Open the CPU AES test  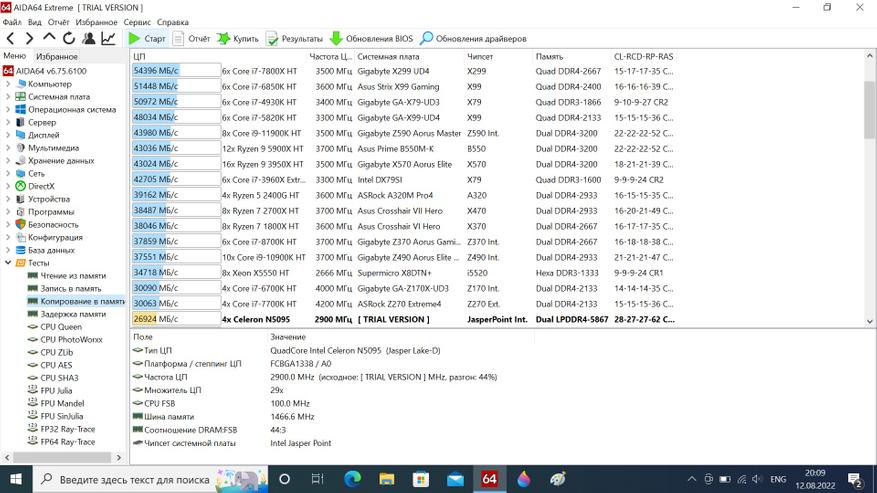(x=50, y=365)
